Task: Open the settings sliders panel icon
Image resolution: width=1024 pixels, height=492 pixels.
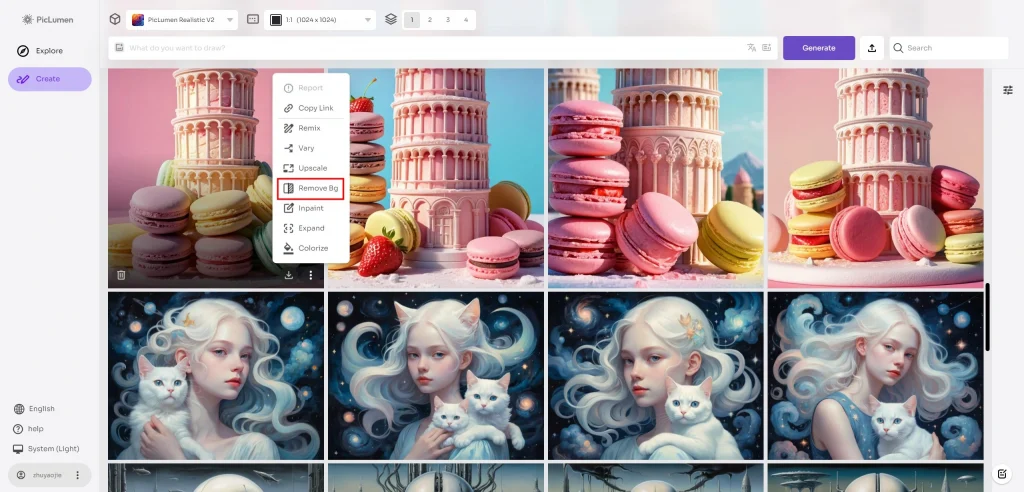Action: (1008, 90)
